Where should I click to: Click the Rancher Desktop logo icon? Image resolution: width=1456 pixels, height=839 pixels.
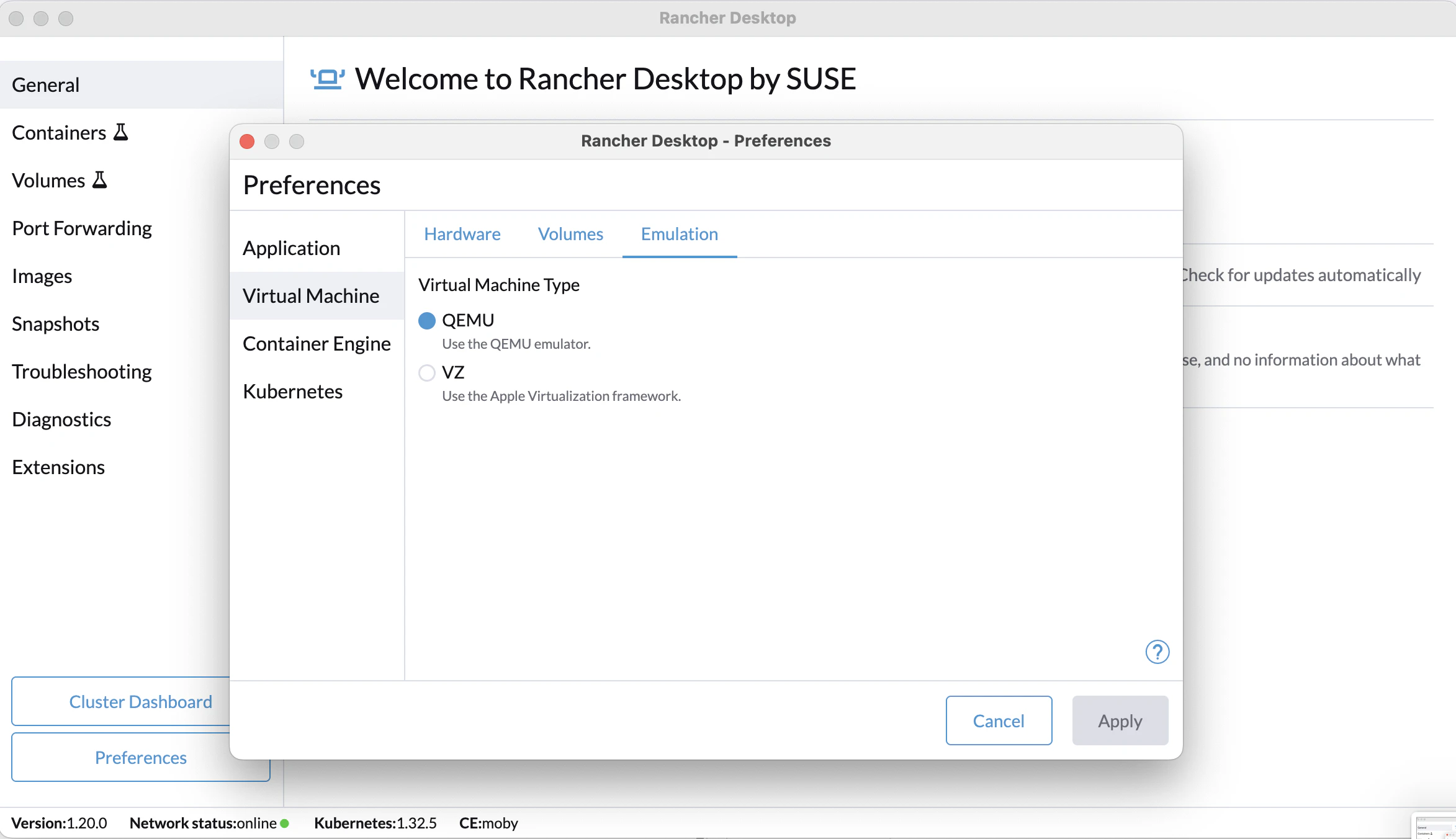point(327,79)
